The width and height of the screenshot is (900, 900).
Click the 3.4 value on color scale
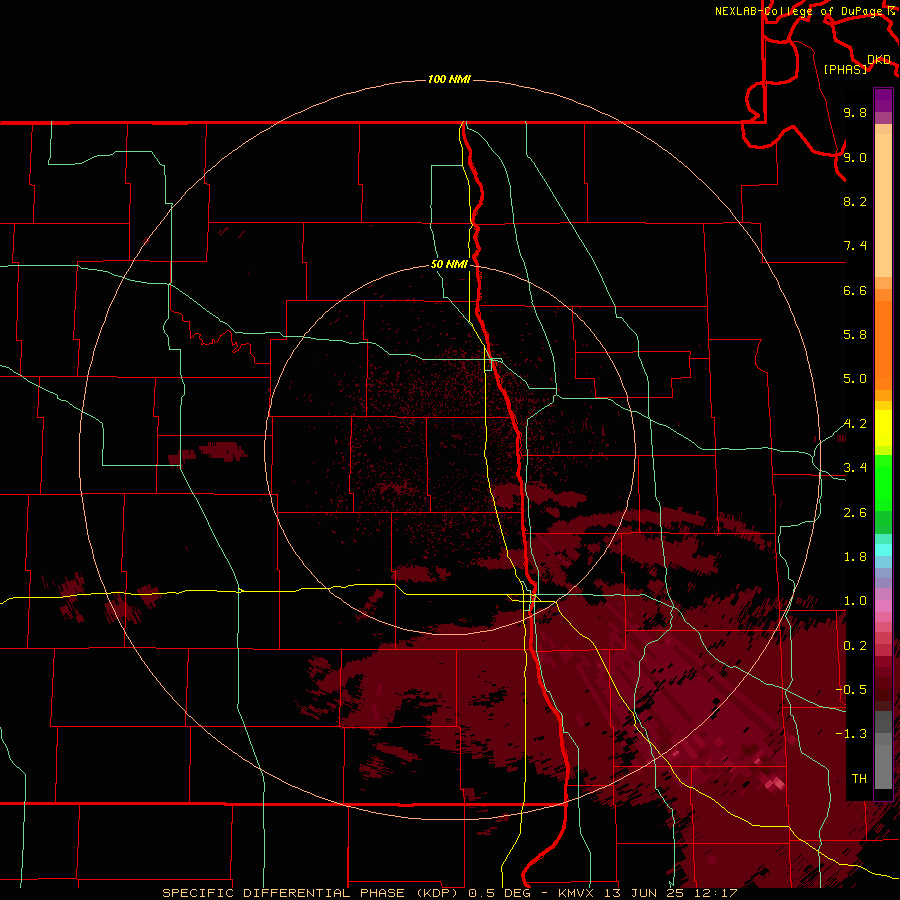(x=855, y=468)
